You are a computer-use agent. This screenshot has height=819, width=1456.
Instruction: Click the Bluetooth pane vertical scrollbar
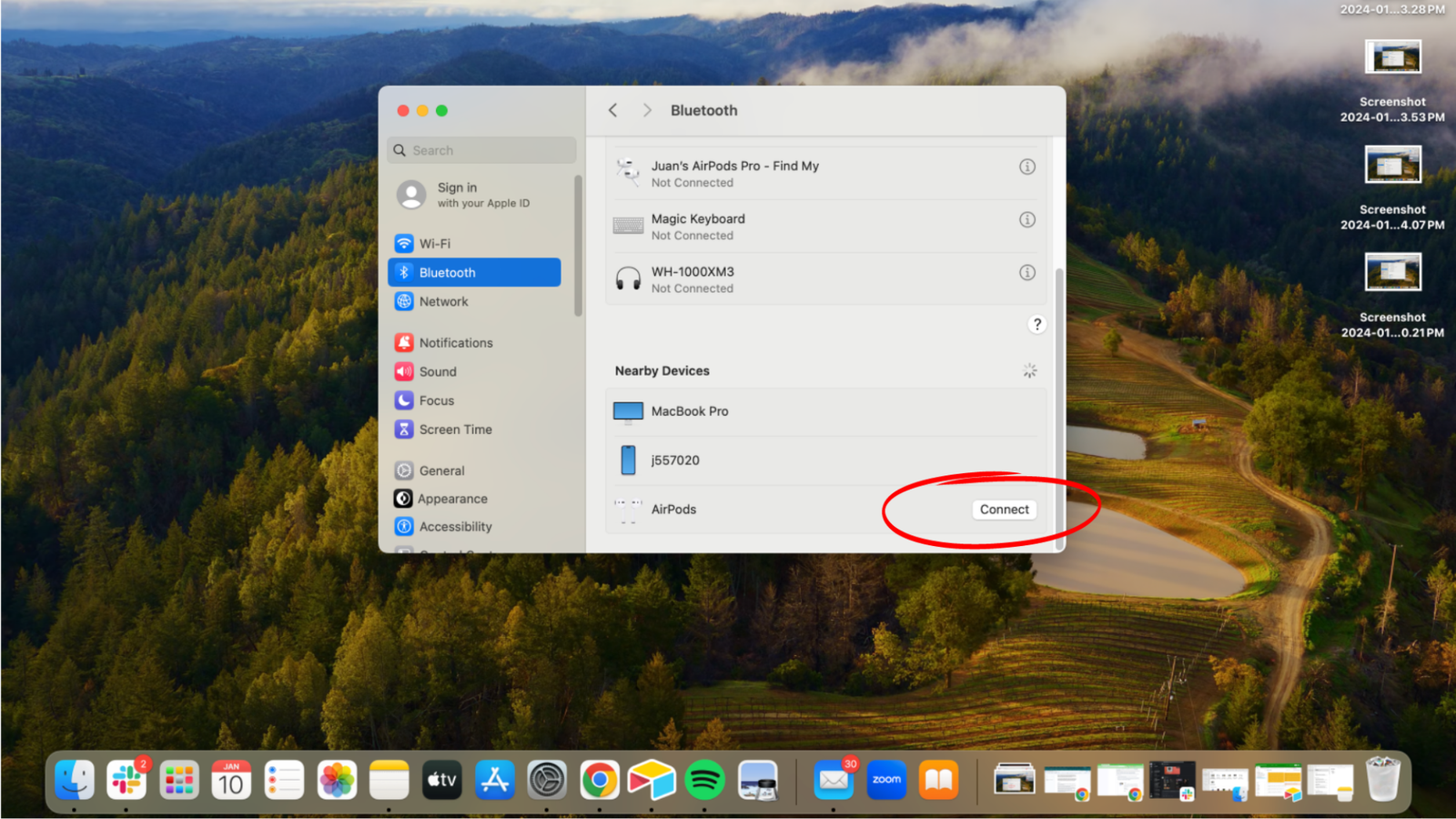(1058, 408)
